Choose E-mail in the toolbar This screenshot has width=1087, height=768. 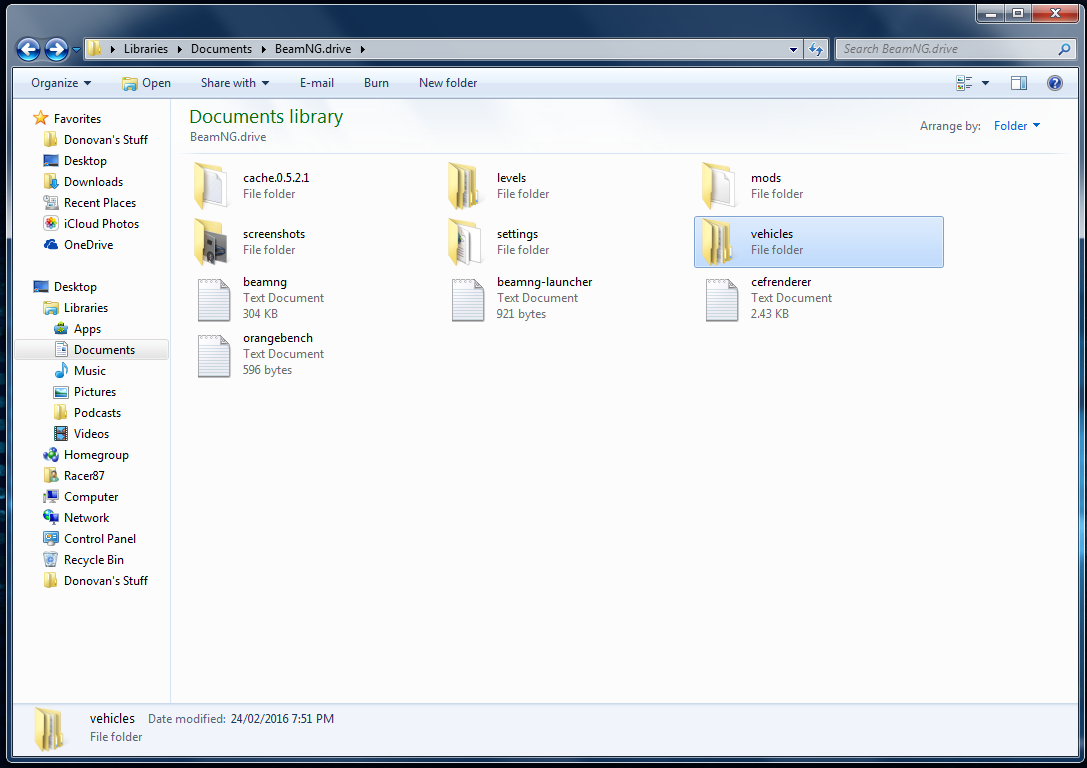317,82
